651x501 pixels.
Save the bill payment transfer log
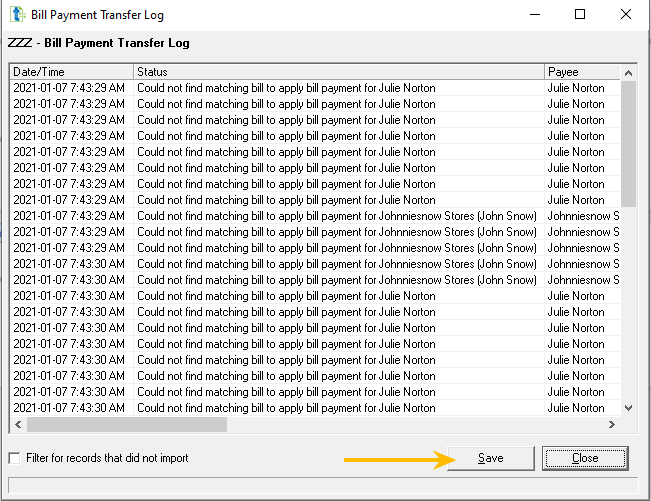pyautogui.click(x=491, y=458)
